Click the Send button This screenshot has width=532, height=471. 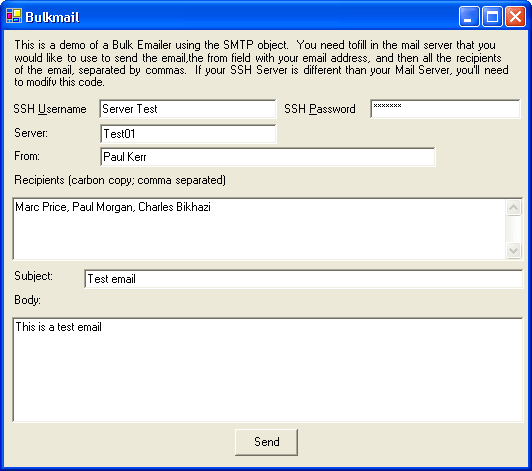point(266,442)
